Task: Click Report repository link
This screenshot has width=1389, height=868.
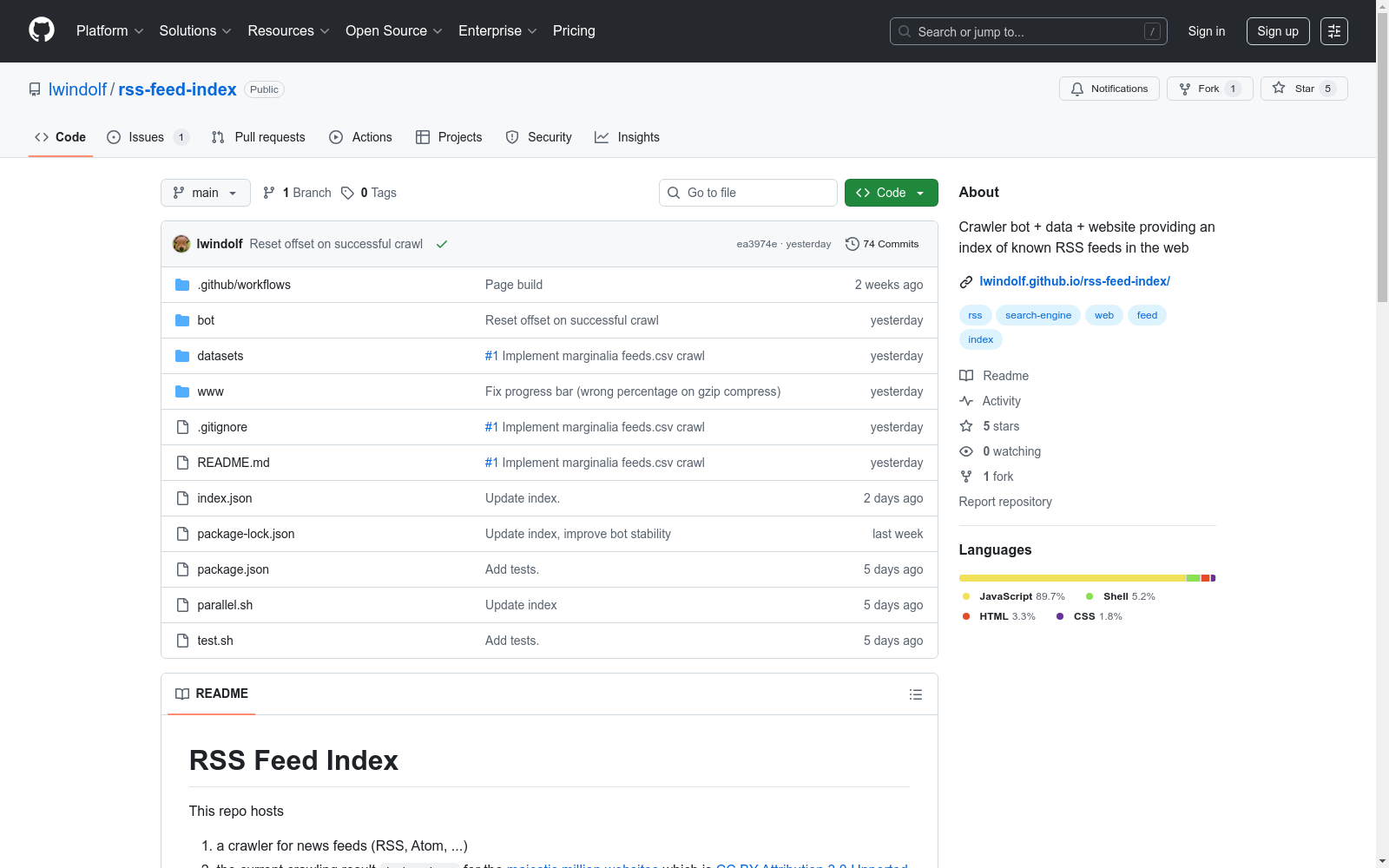Action: 1005,502
